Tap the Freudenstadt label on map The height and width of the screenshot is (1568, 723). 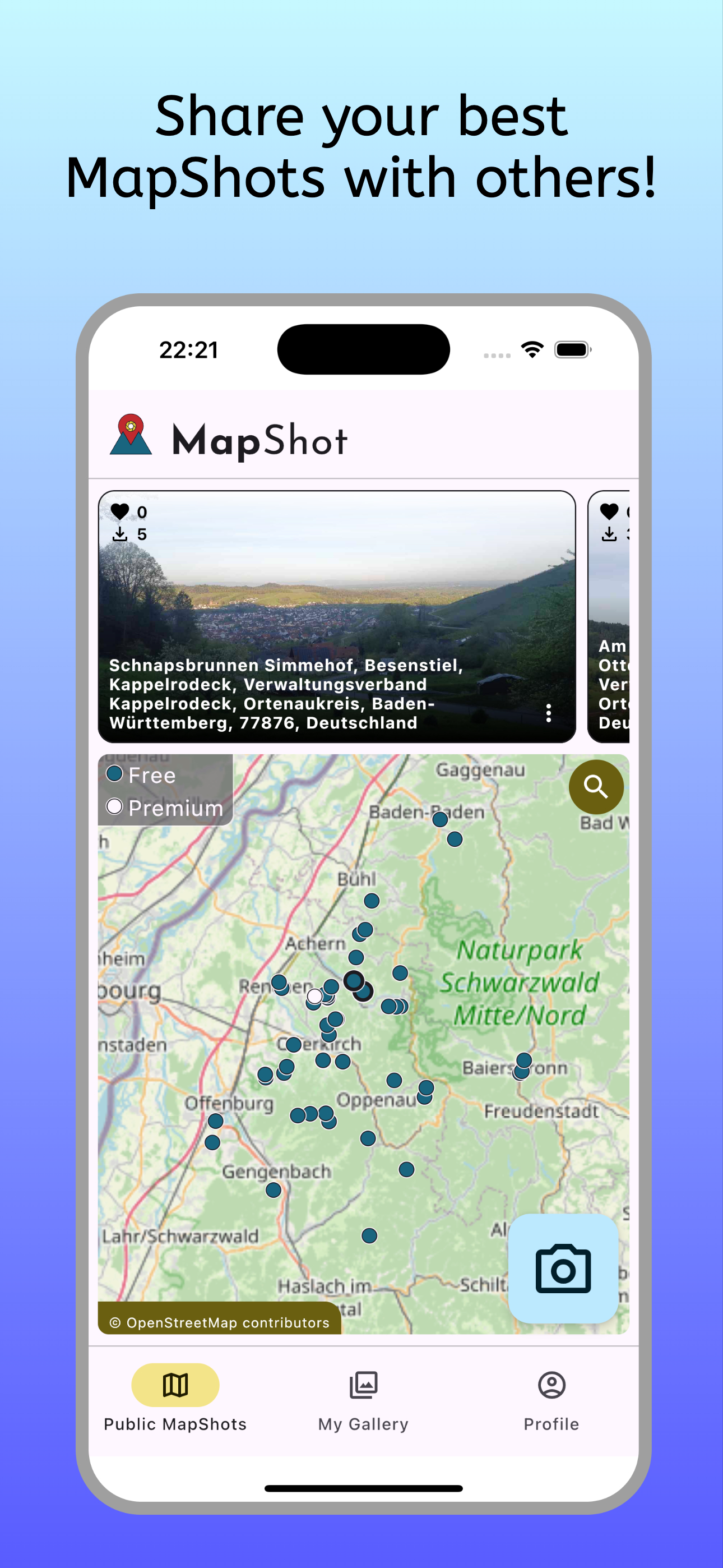click(541, 1111)
